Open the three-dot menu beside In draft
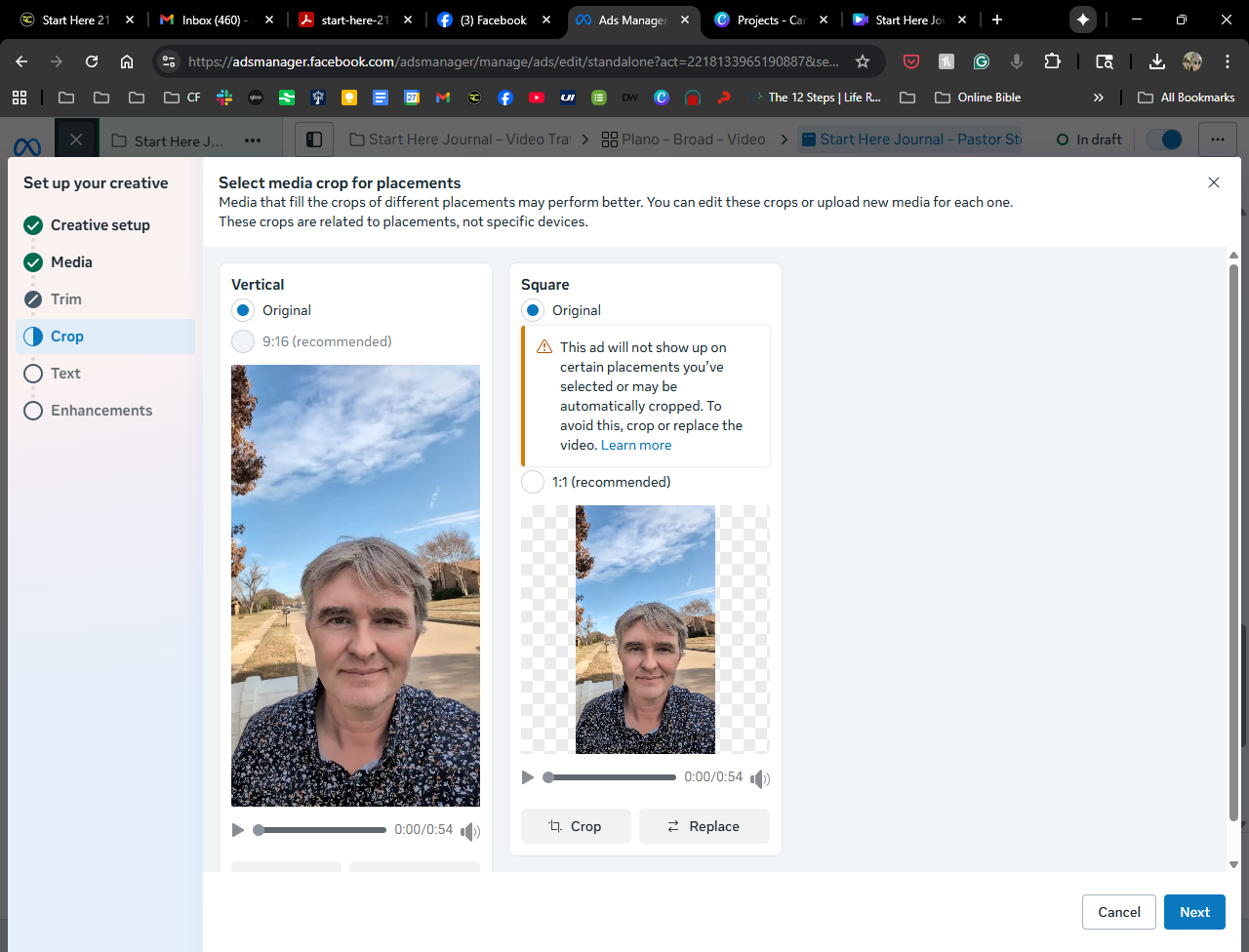 [x=1217, y=139]
